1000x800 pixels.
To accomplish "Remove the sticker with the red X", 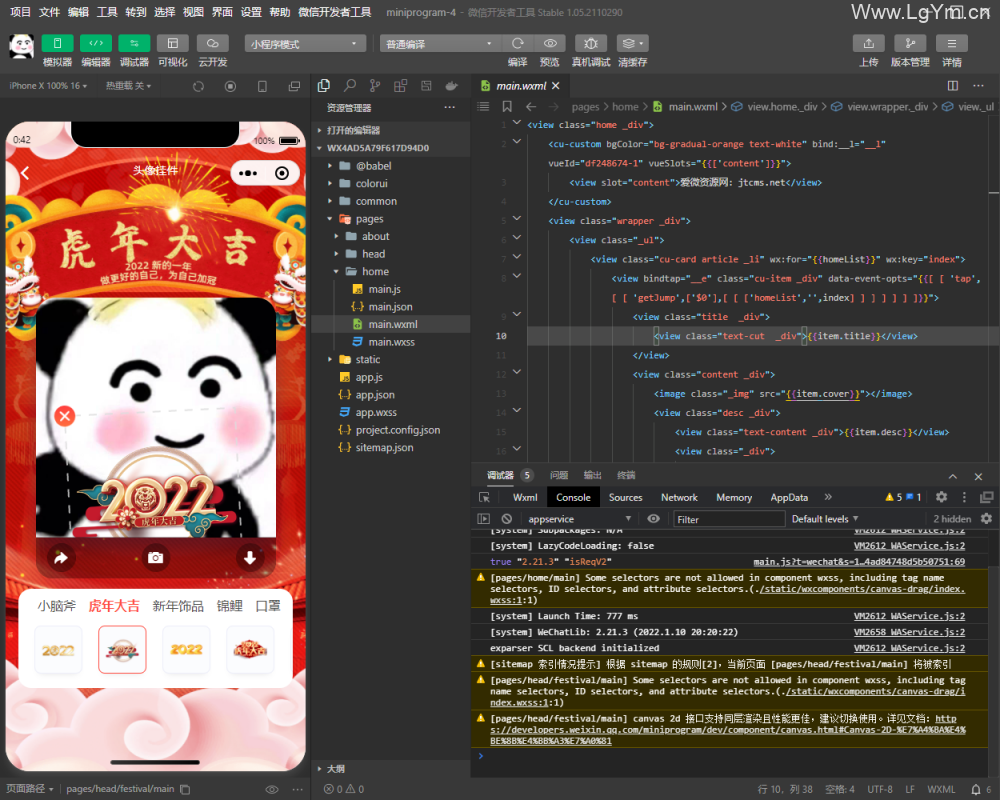I will (x=64, y=417).
